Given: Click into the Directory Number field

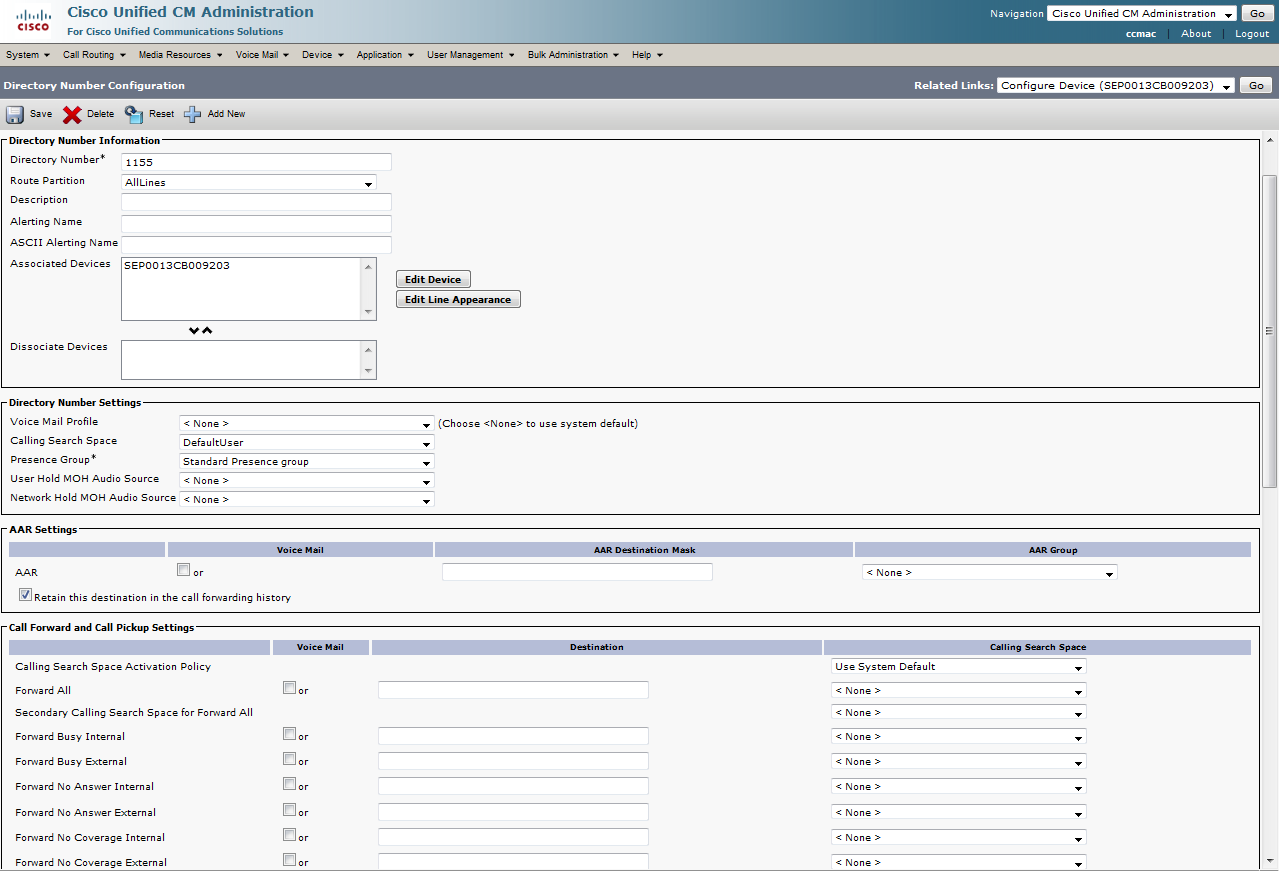Looking at the screenshot, I should [x=256, y=162].
